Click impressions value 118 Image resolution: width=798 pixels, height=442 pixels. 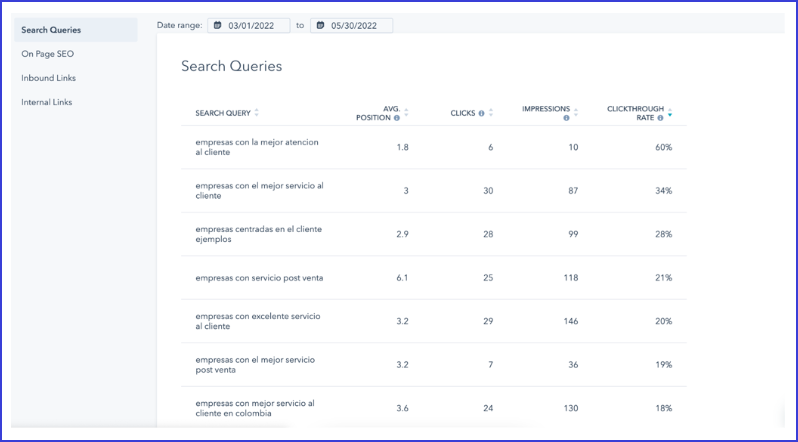(571, 278)
